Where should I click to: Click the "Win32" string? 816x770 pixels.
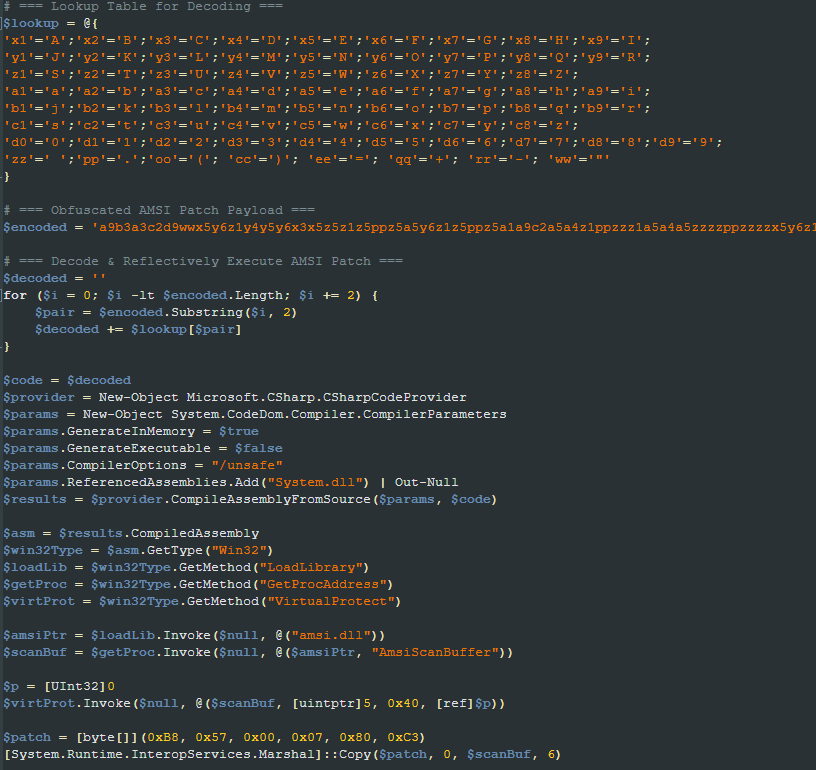(239, 550)
